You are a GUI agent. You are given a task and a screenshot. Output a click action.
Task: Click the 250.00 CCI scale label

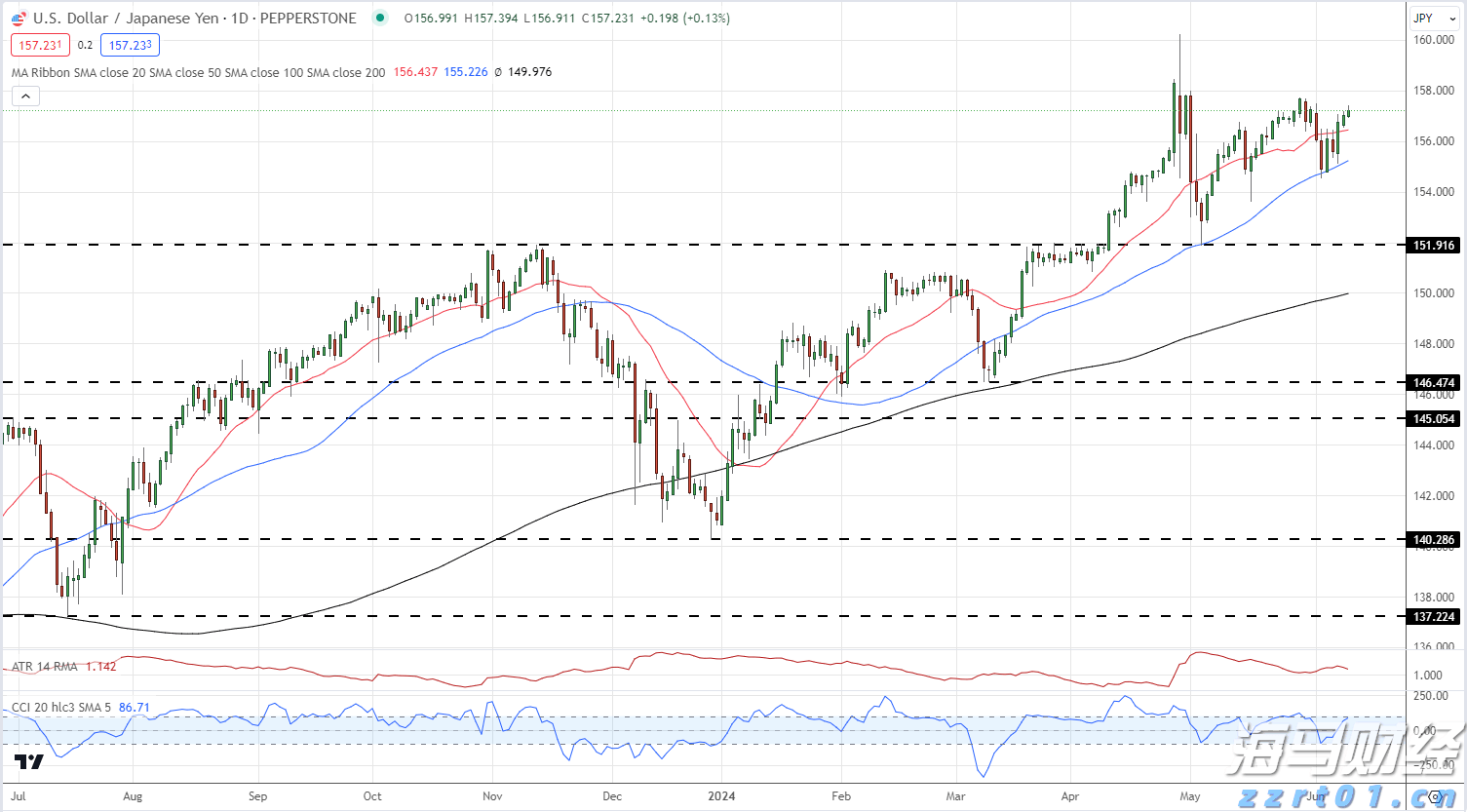coord(1430,696)
